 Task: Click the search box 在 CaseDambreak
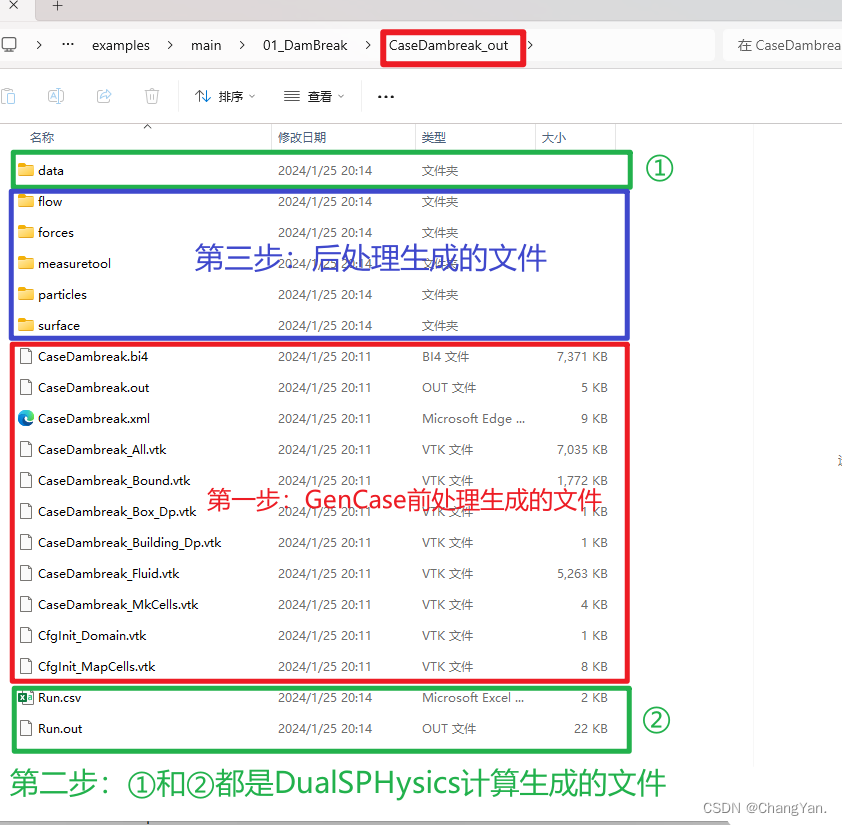click(783, 46)
